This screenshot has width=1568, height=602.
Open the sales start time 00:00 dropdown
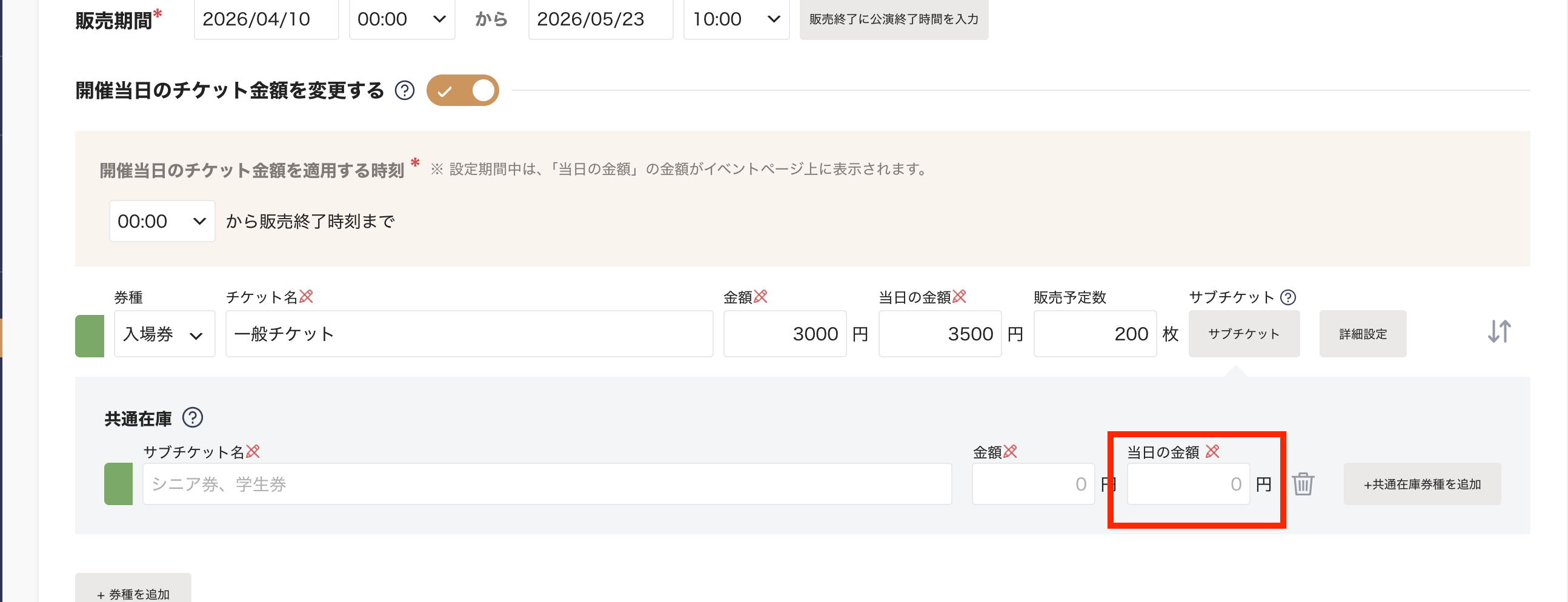[401, 19]
